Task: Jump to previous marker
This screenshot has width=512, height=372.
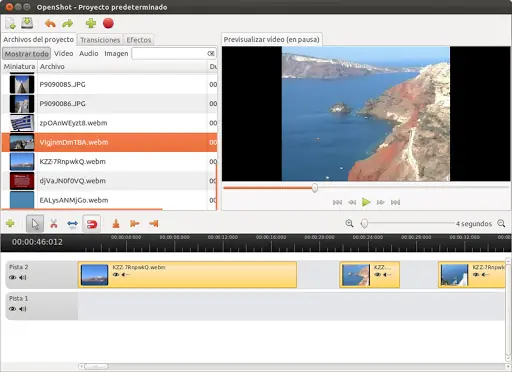Action: 135,223
